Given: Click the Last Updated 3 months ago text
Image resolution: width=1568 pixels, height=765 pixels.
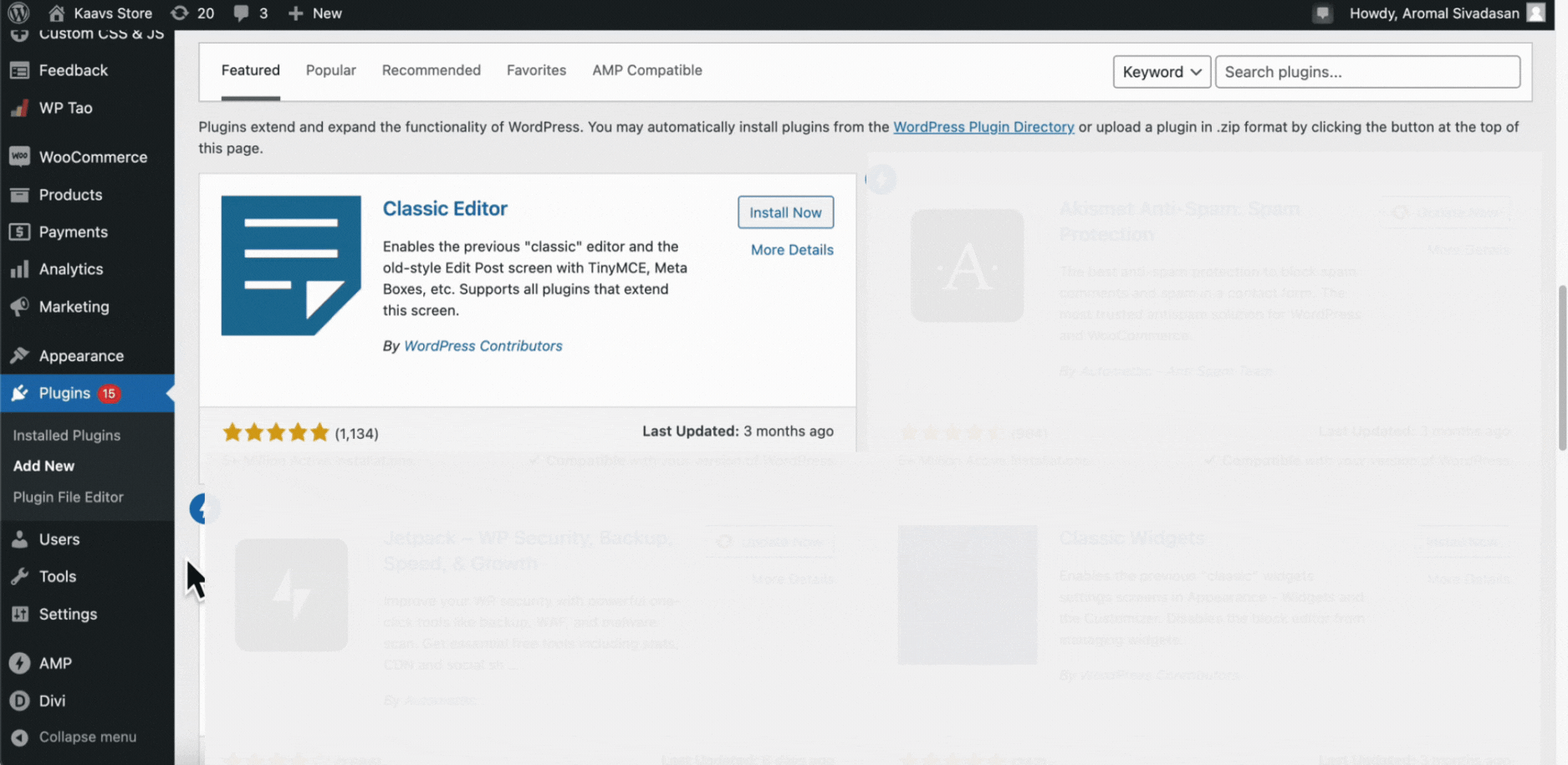Looking at the screenshot, I should 738,431.
